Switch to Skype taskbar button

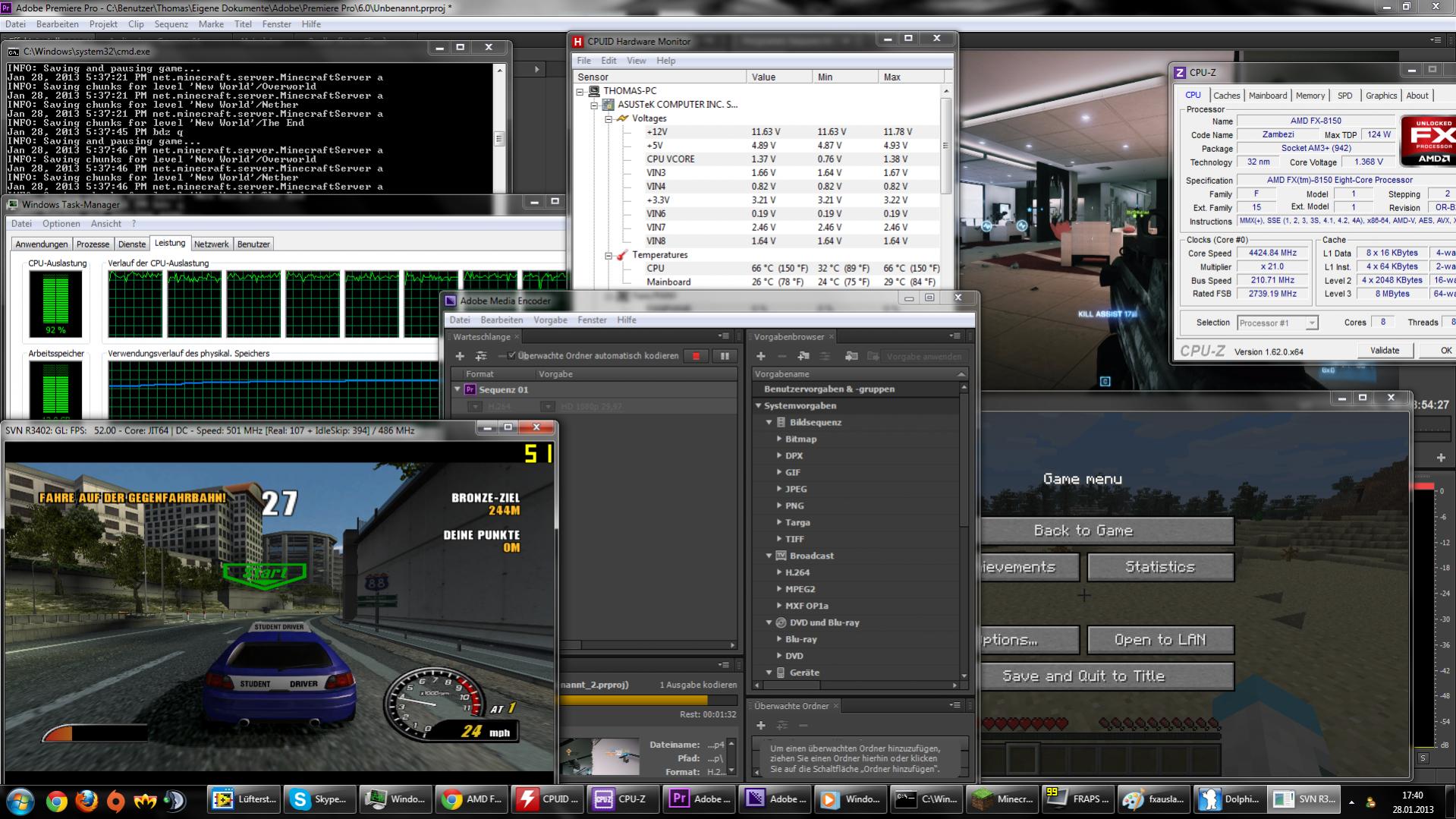point(319,799)
